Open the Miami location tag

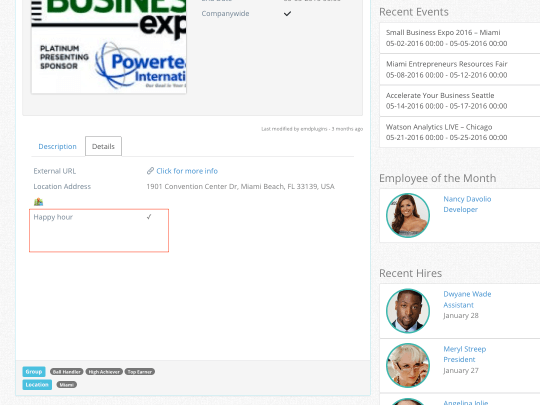66,385
